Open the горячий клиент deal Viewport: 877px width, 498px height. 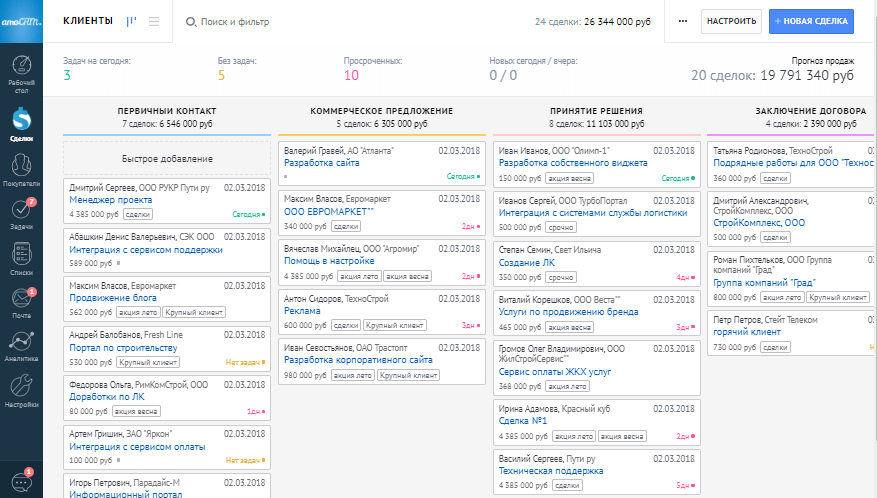747,332
